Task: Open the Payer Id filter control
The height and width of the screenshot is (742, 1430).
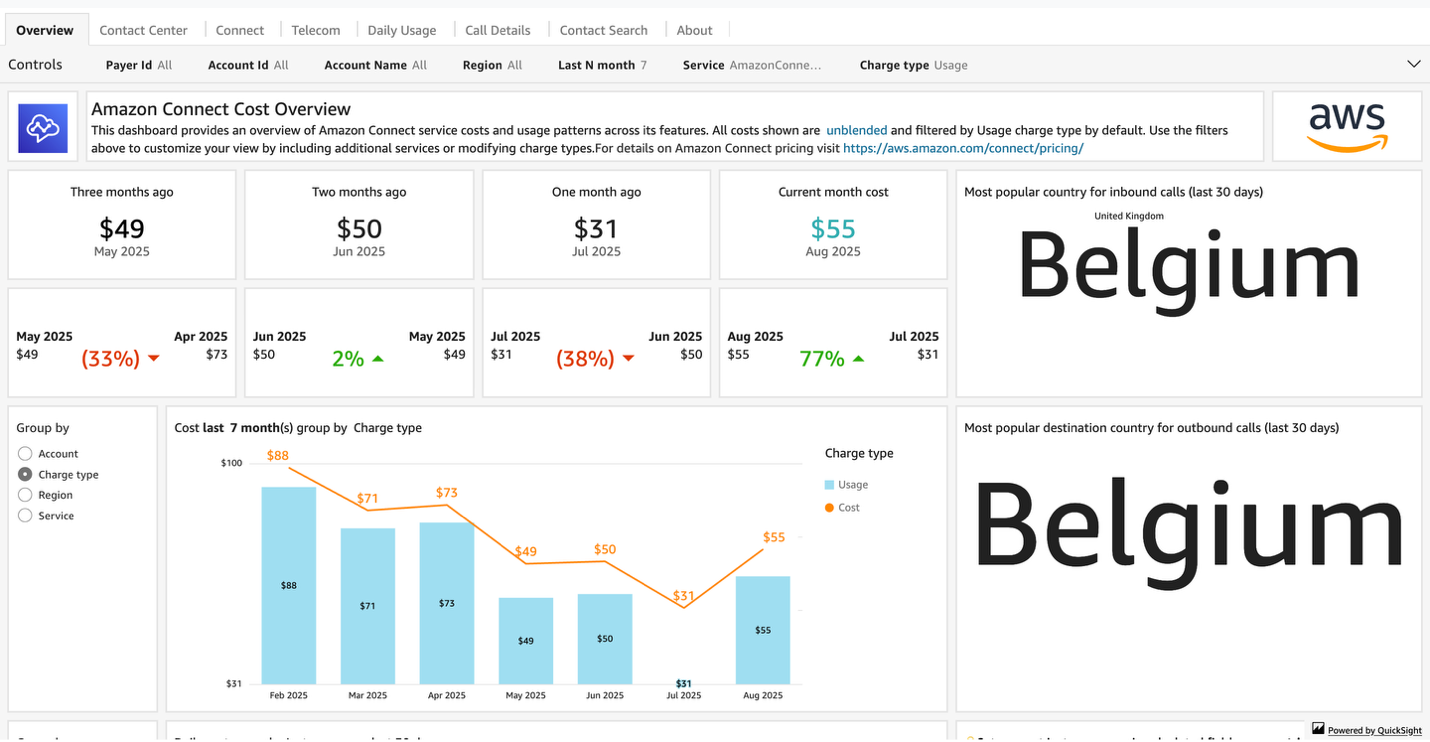Action: coord(139,65)
